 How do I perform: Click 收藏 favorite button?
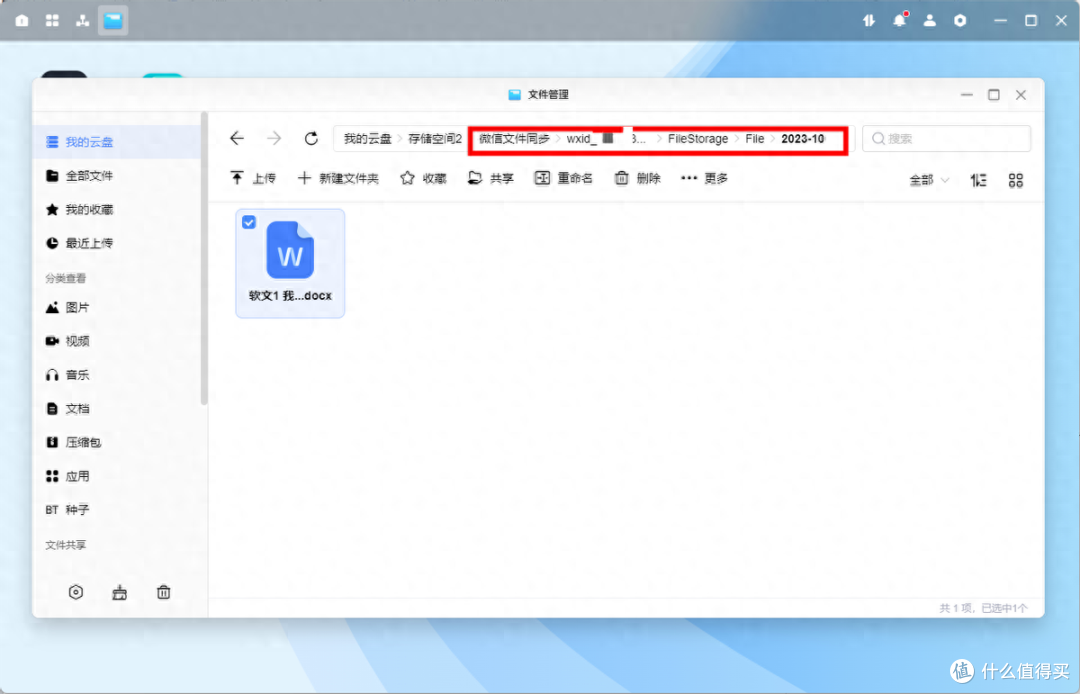point(424,178)
